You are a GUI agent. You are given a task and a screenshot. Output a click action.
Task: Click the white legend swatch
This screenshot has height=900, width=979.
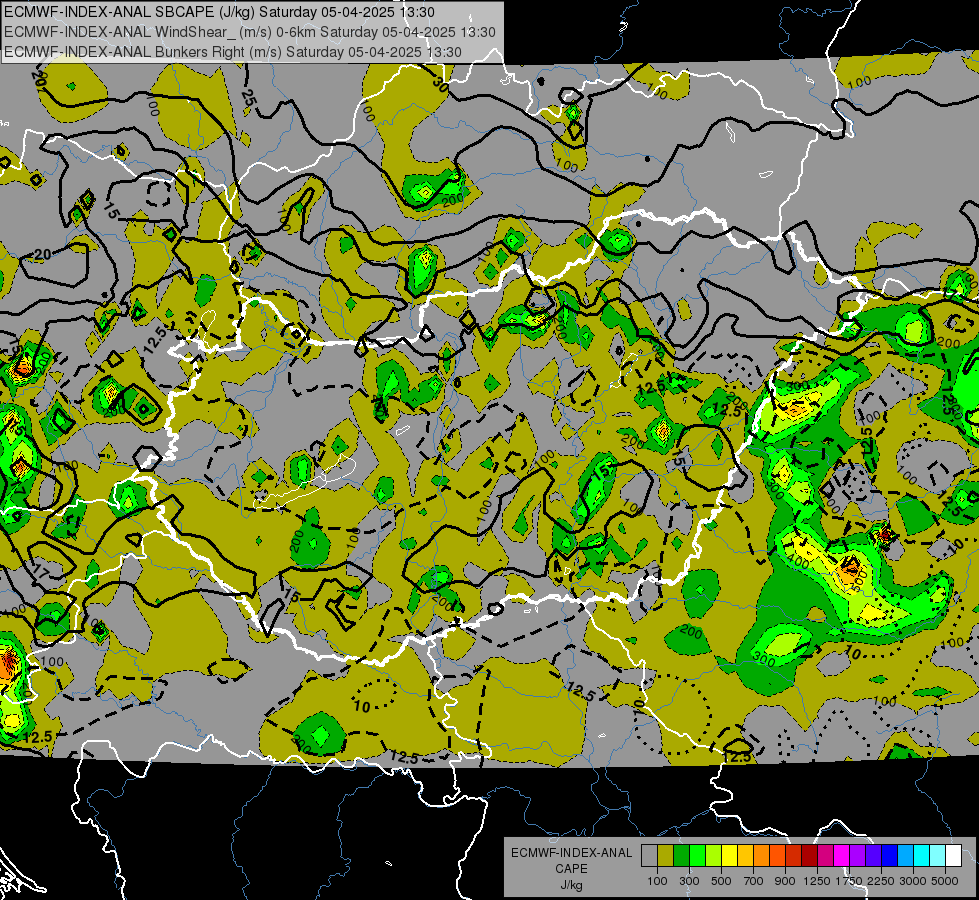click(953, 856)
